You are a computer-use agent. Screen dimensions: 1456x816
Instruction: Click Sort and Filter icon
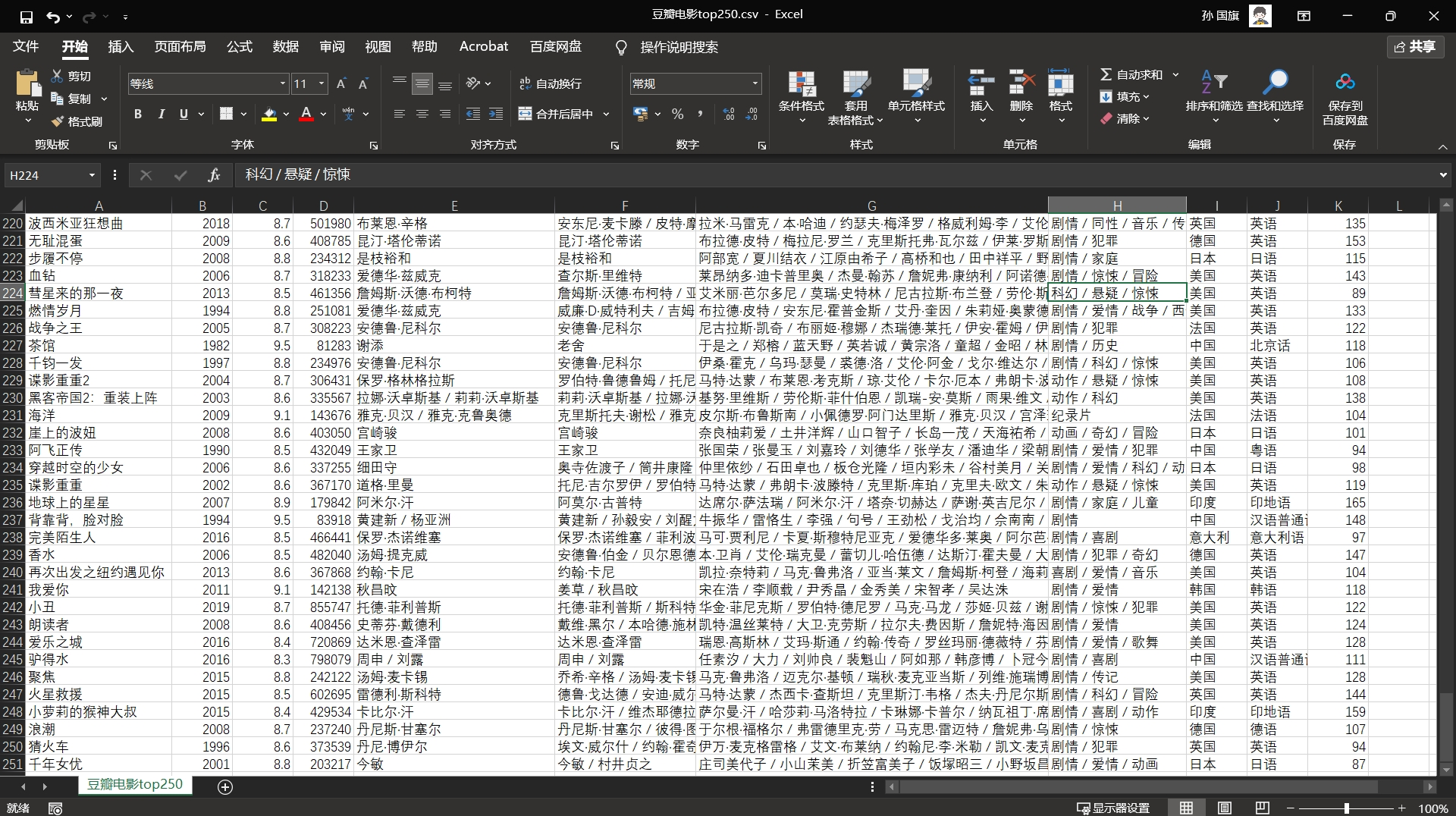pos(1214,82)
